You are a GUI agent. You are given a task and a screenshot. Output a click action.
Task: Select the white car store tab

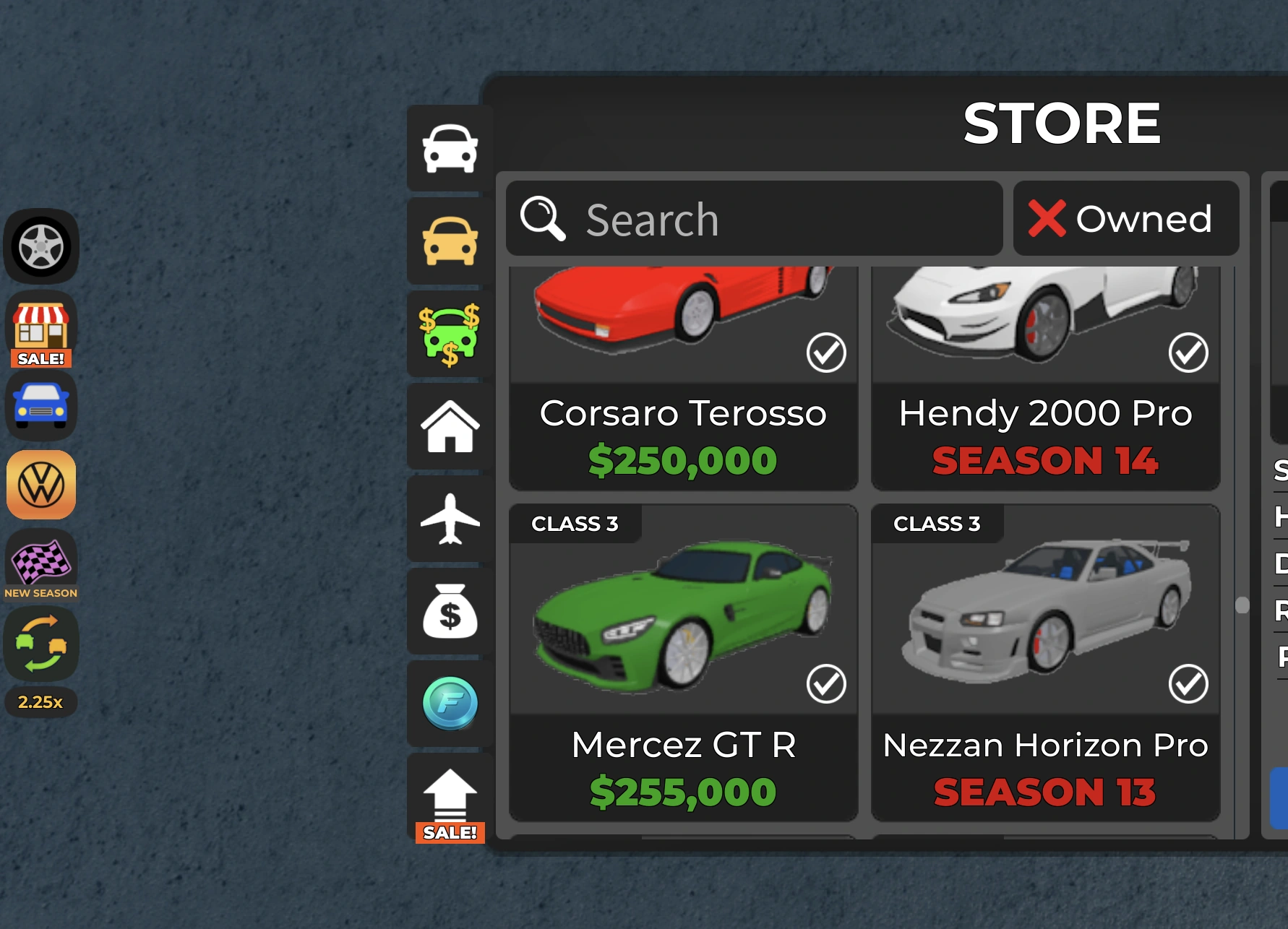click(450, 149)
